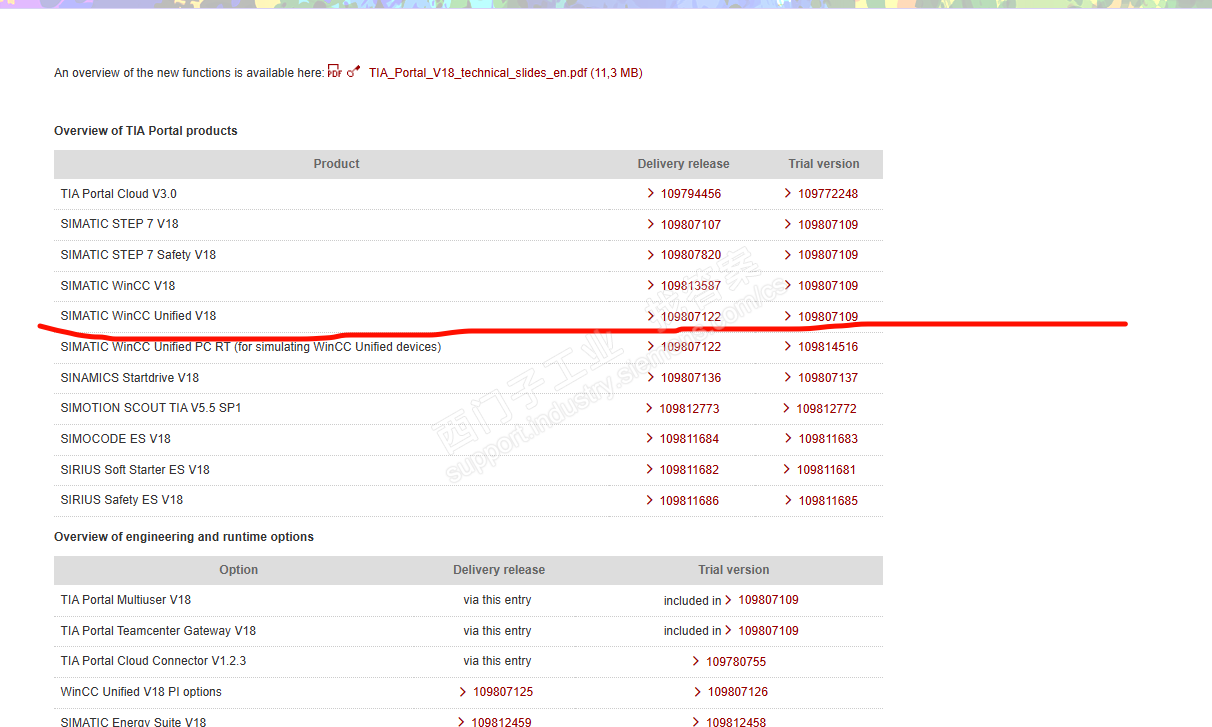Open trial version 109807126 for WinCC Unified PI options
This screenshot has width=1212, height=727.
[x=738, y=692]
